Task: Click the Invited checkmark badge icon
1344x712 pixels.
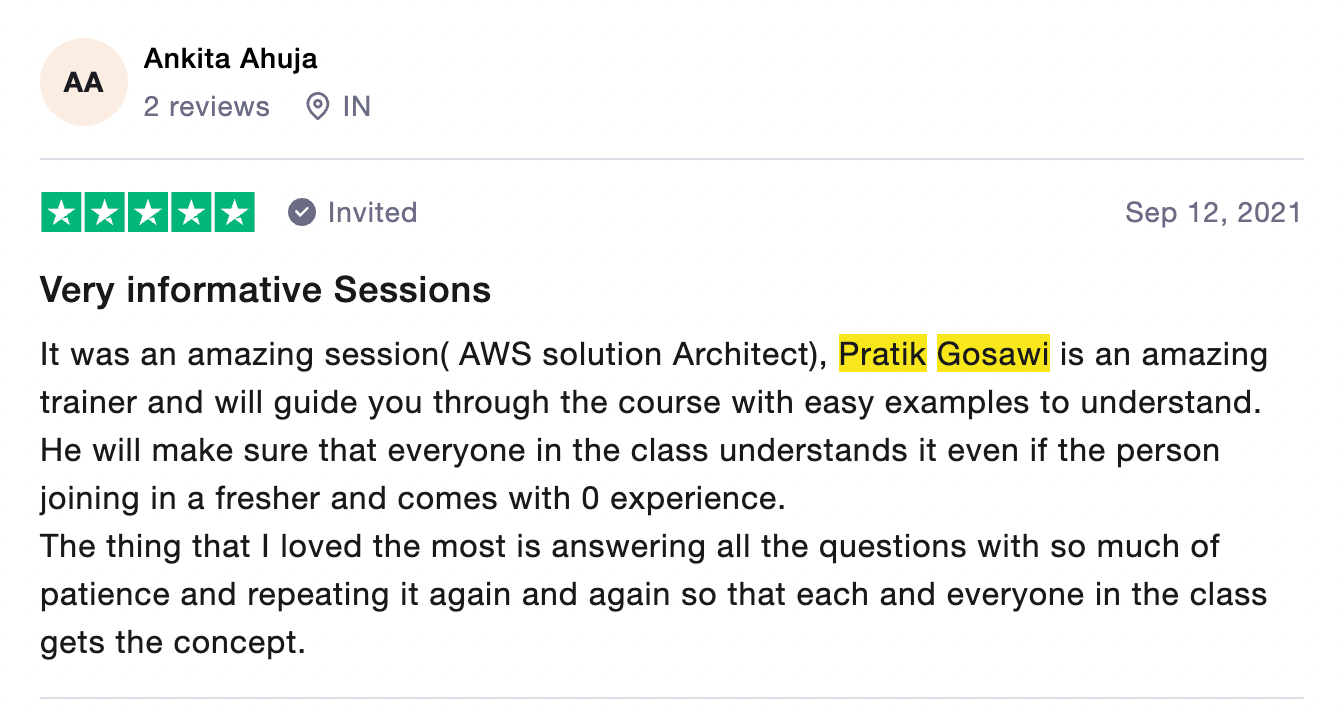Action: (x=302, y=212)
